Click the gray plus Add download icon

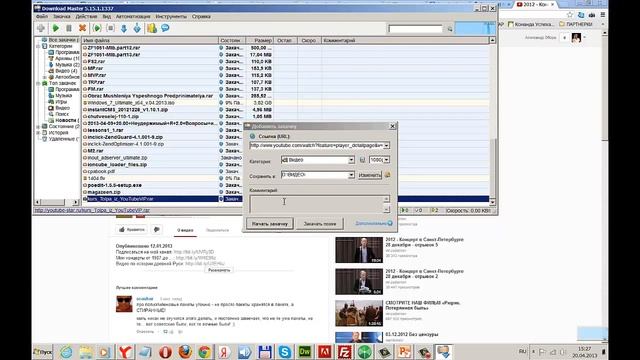point(41,28)
